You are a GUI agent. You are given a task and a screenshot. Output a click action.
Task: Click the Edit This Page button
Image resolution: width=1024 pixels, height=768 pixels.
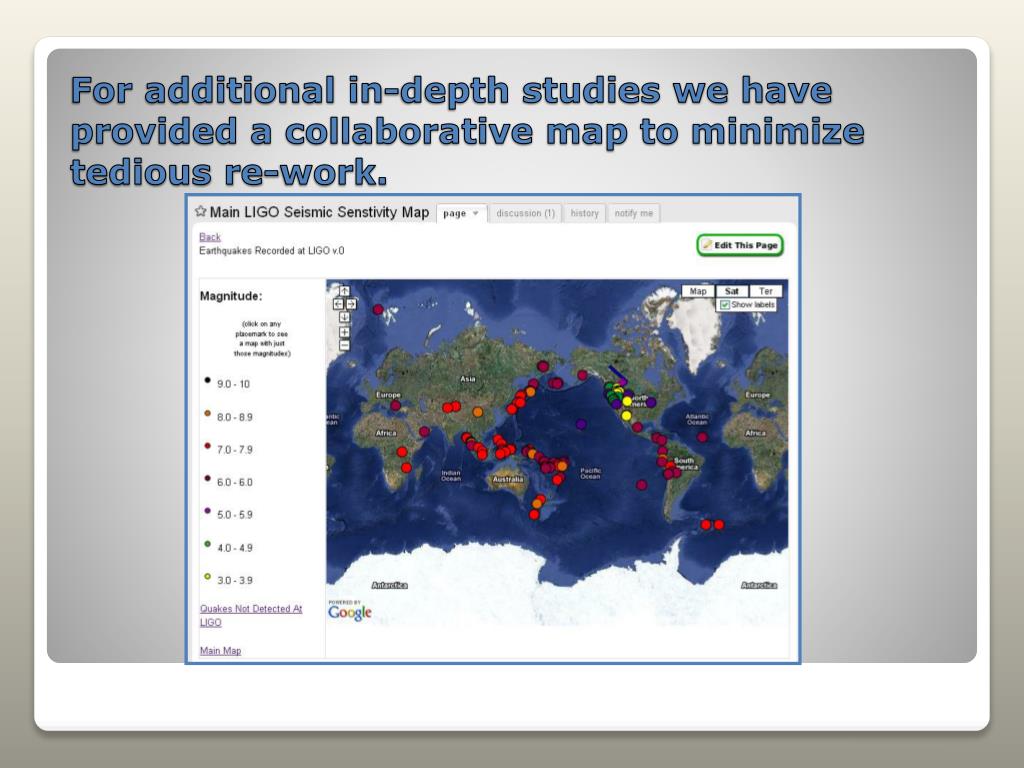[740, 246]
